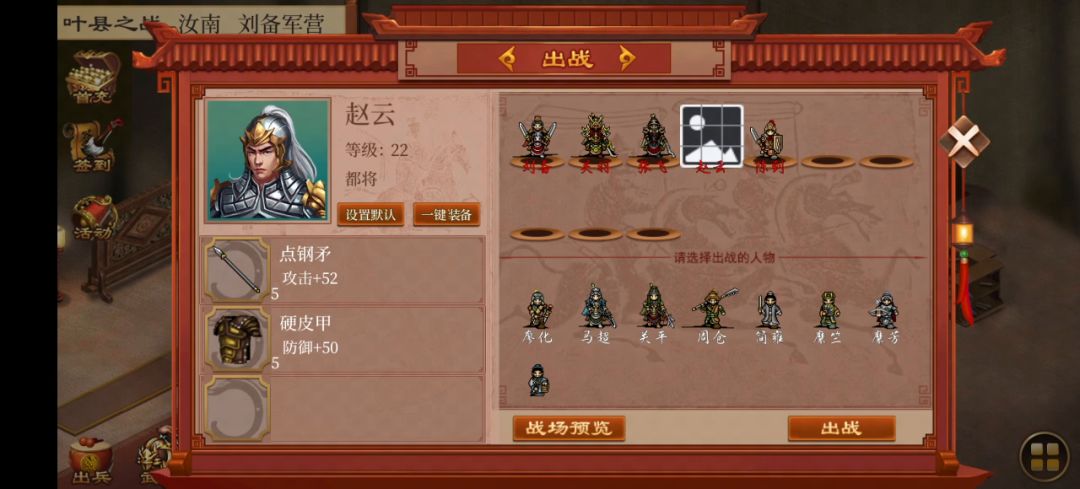Select Liu Bei in the deployed lineup
The width and height of the screenshot is (1080, 489).
537,143
